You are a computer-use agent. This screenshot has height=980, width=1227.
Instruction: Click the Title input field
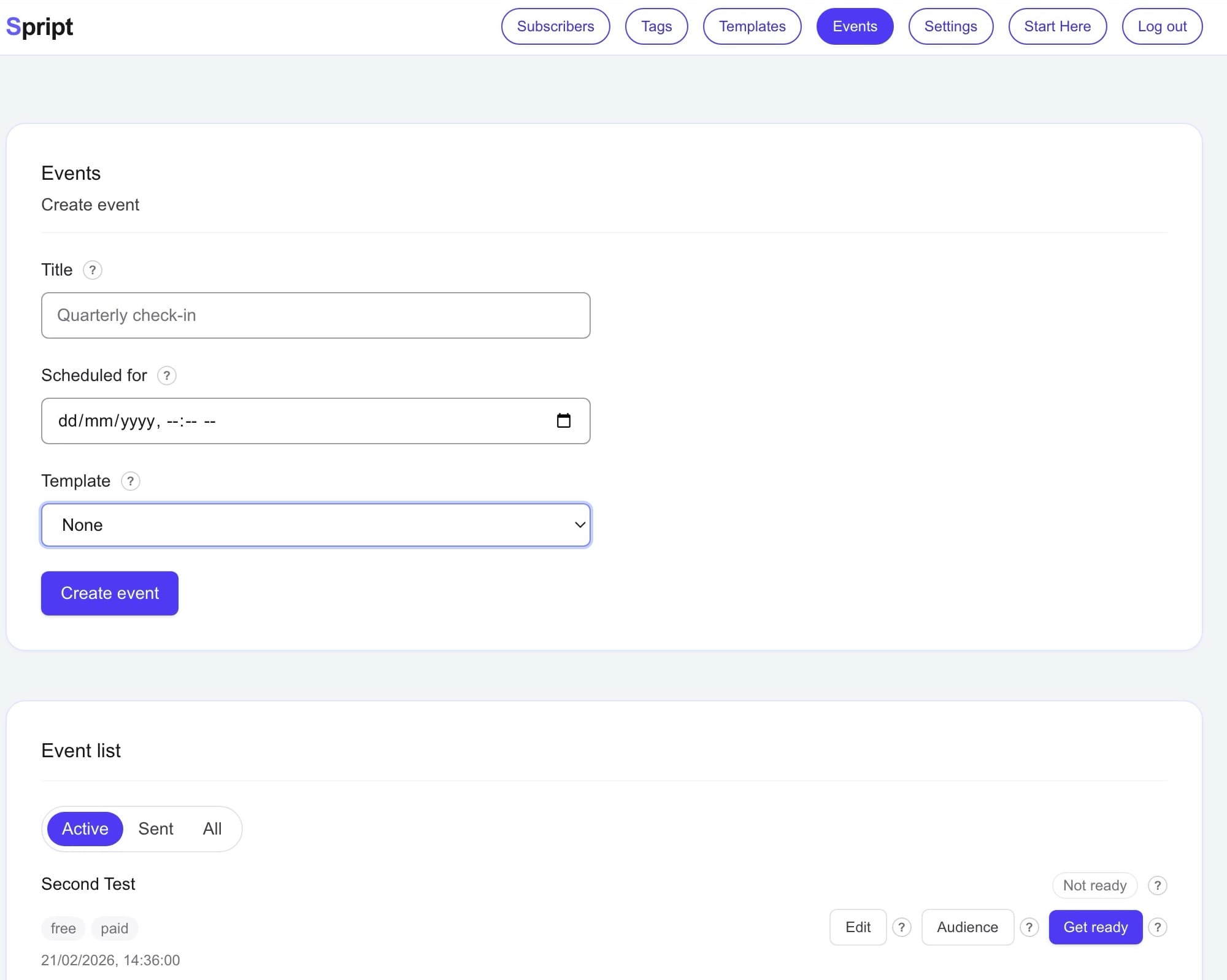click(x=315, y=315)
